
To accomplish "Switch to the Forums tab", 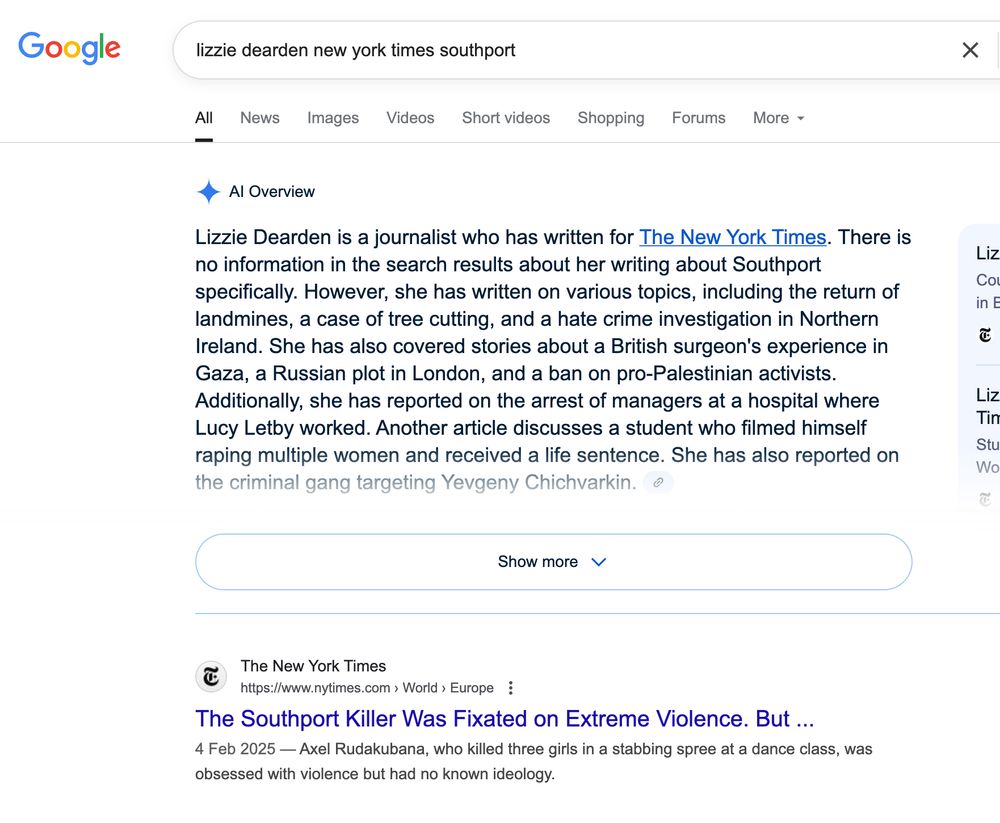I will (x=698, y=118).
